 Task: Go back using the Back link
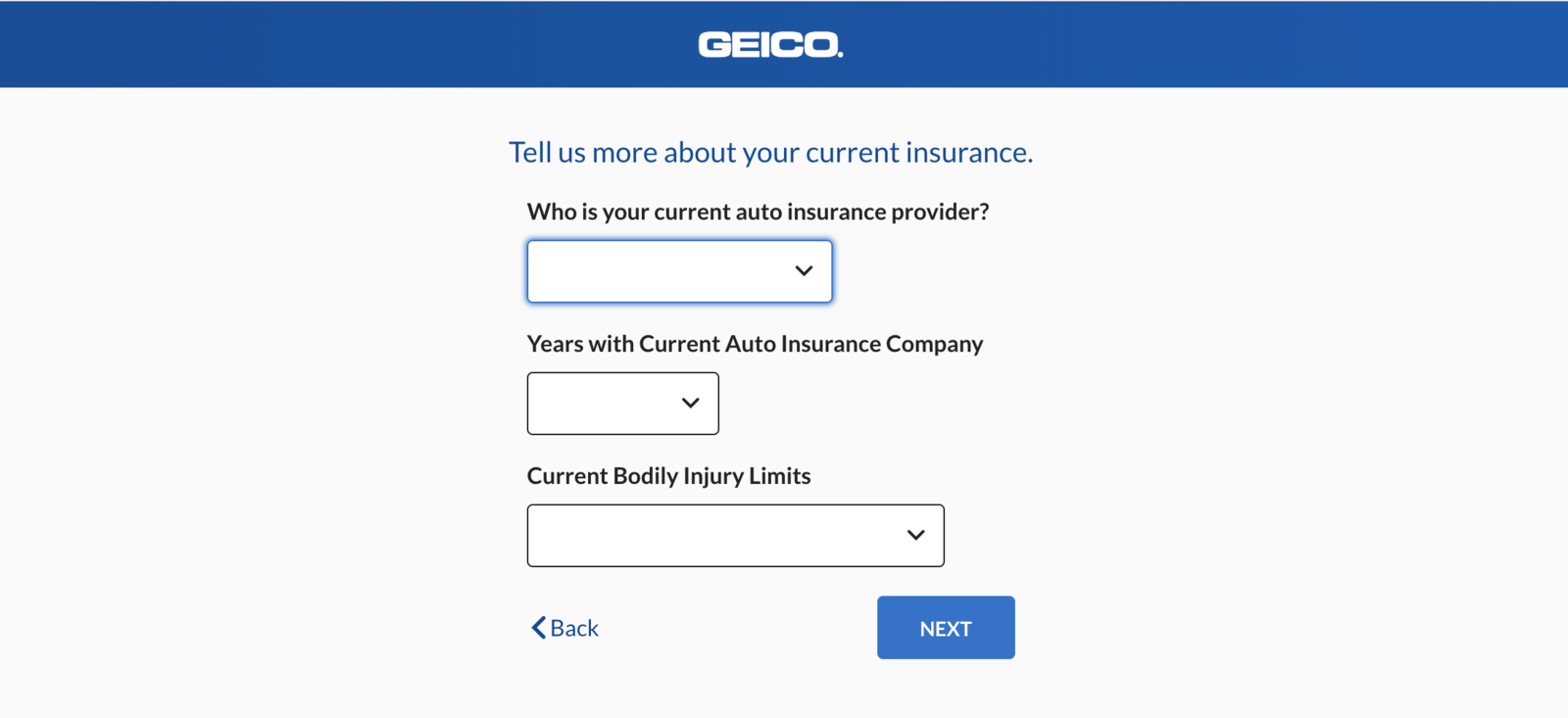[565, 628]
